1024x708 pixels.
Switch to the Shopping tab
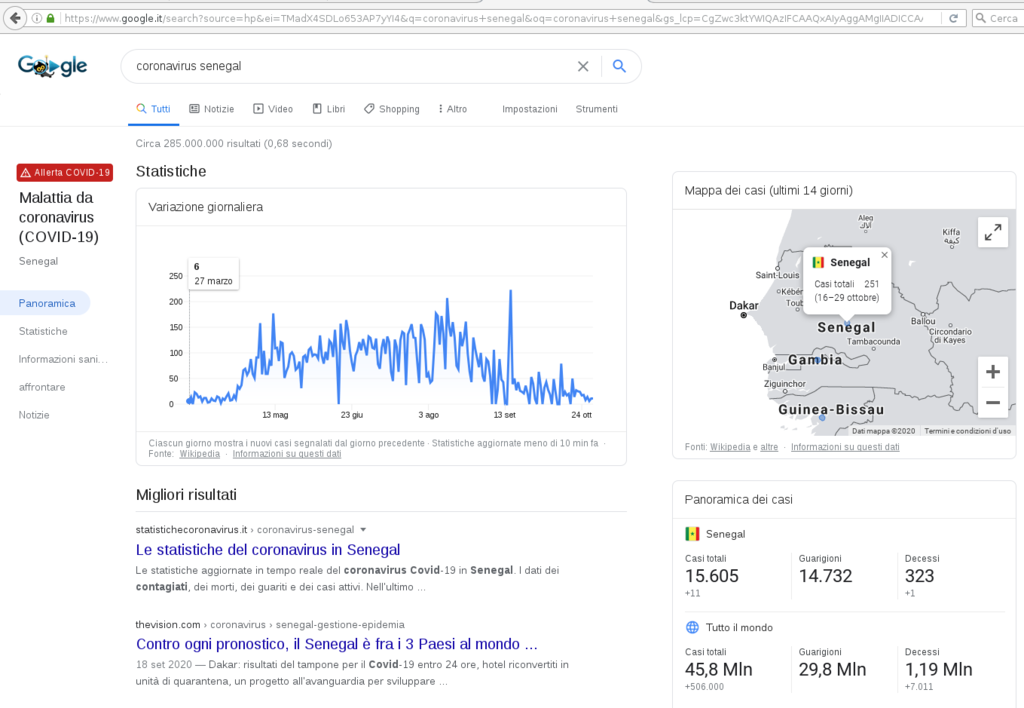392,109
